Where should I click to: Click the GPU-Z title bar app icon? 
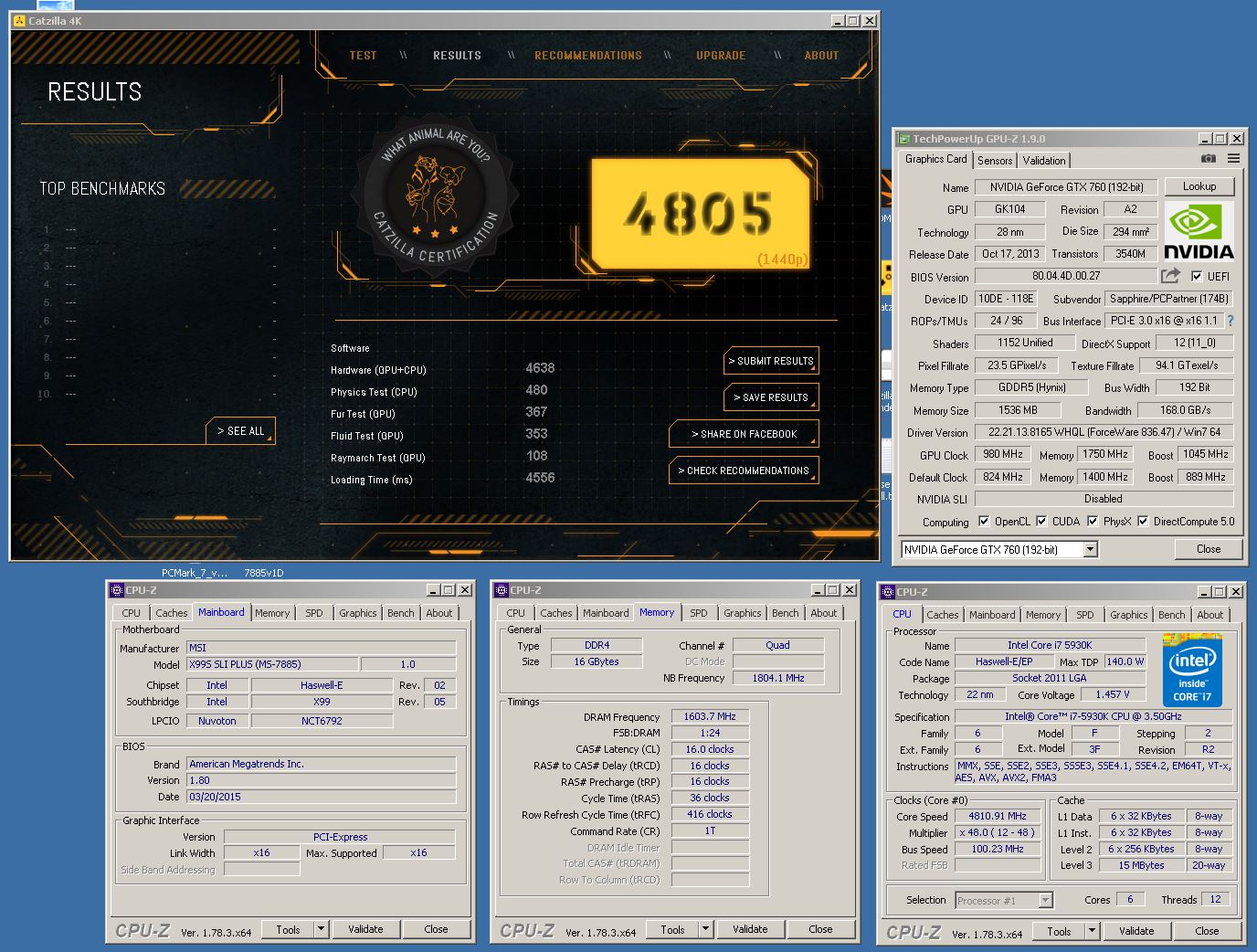[x=904, y=139]
